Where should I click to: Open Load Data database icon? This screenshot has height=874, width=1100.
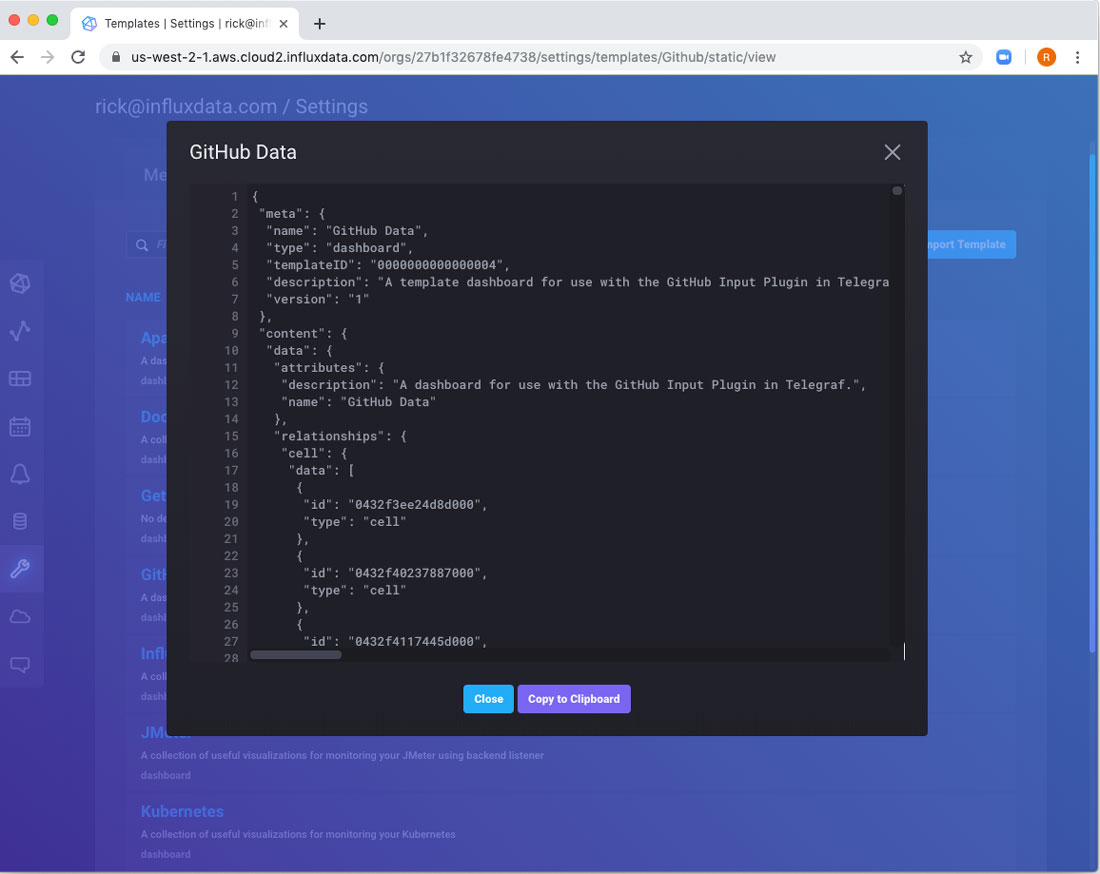20,522
